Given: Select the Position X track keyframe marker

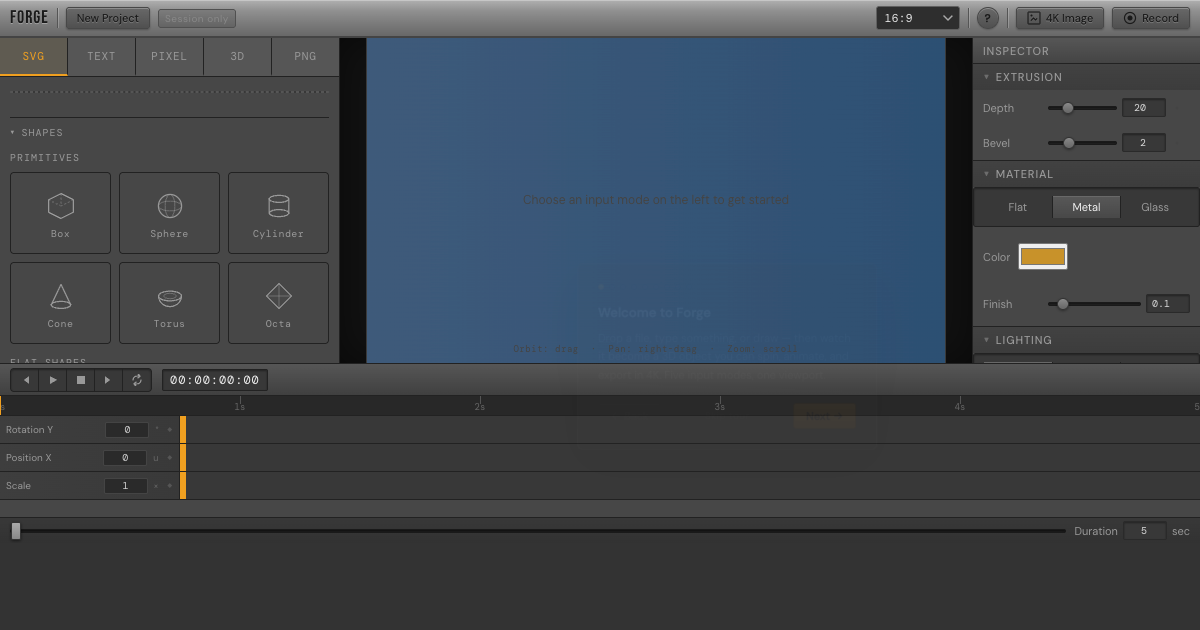Looking at the screenshot, I should pos(183,458).
